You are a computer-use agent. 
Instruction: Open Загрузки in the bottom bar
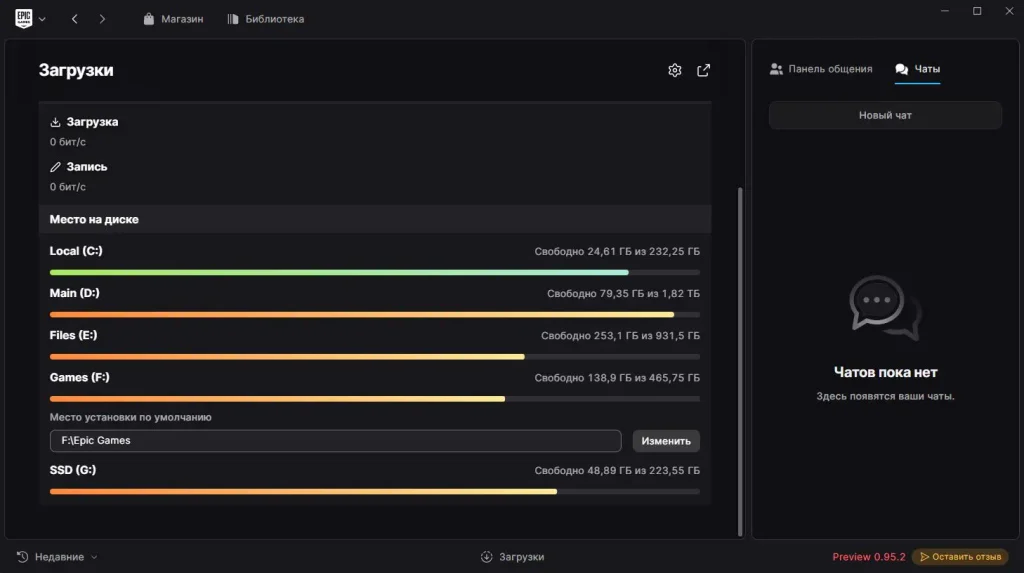(513, 557)
